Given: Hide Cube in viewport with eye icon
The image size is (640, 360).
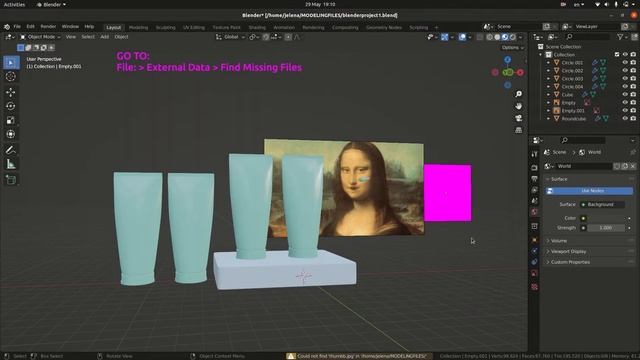Looking at the screenshot, I should 625,95.
